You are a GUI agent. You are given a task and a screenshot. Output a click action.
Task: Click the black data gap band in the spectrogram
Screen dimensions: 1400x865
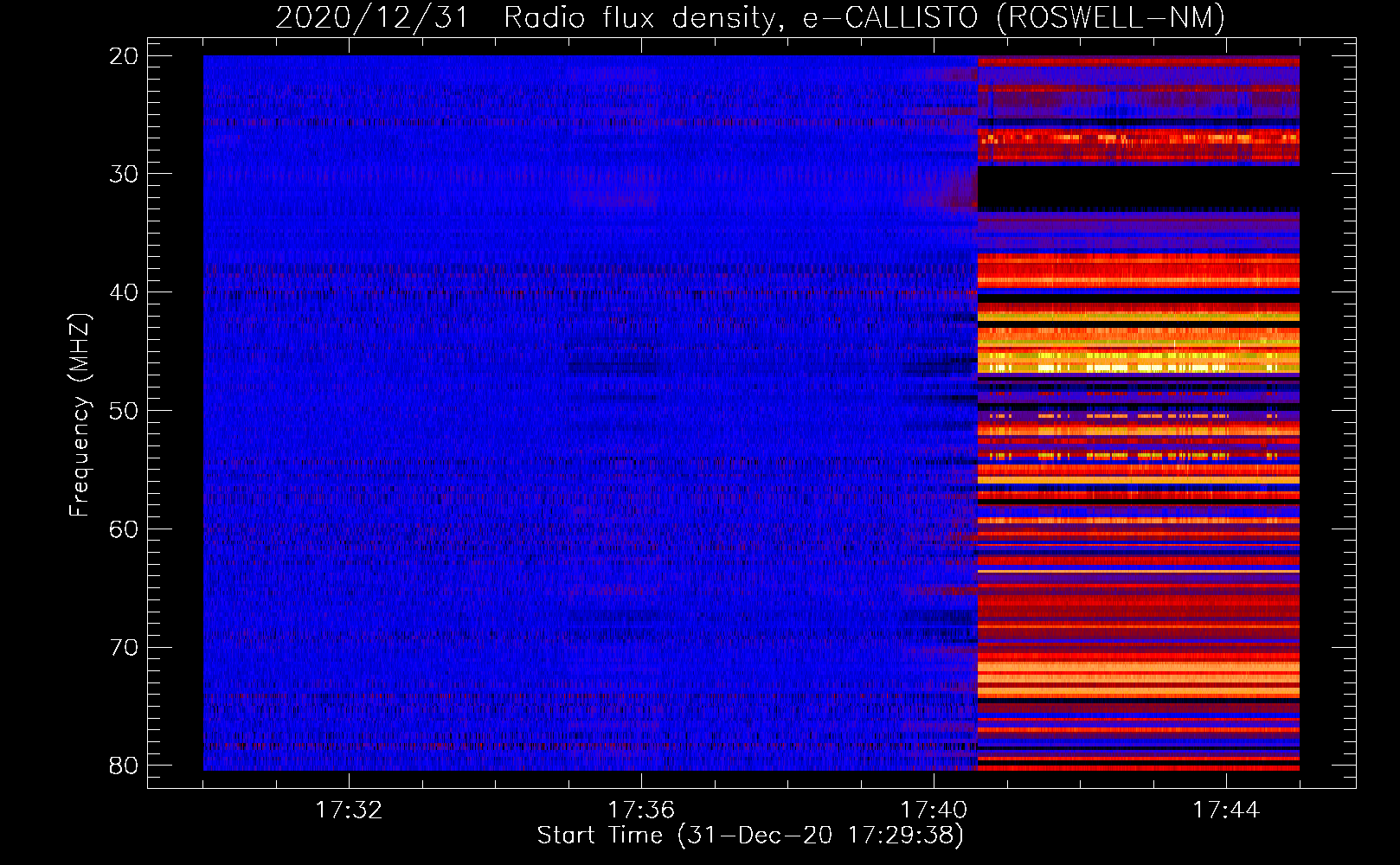(1139, 188)
